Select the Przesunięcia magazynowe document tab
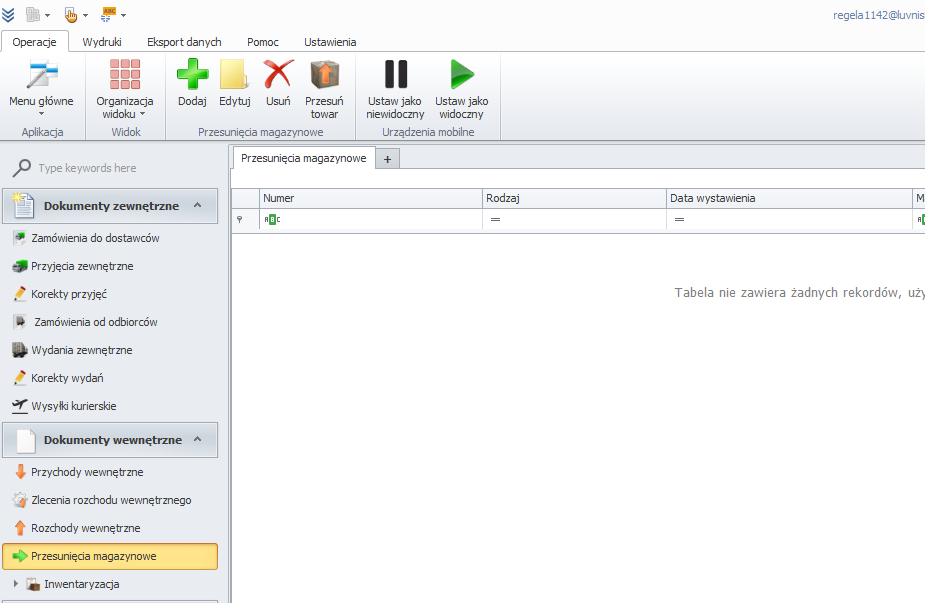 pos(304,158)
